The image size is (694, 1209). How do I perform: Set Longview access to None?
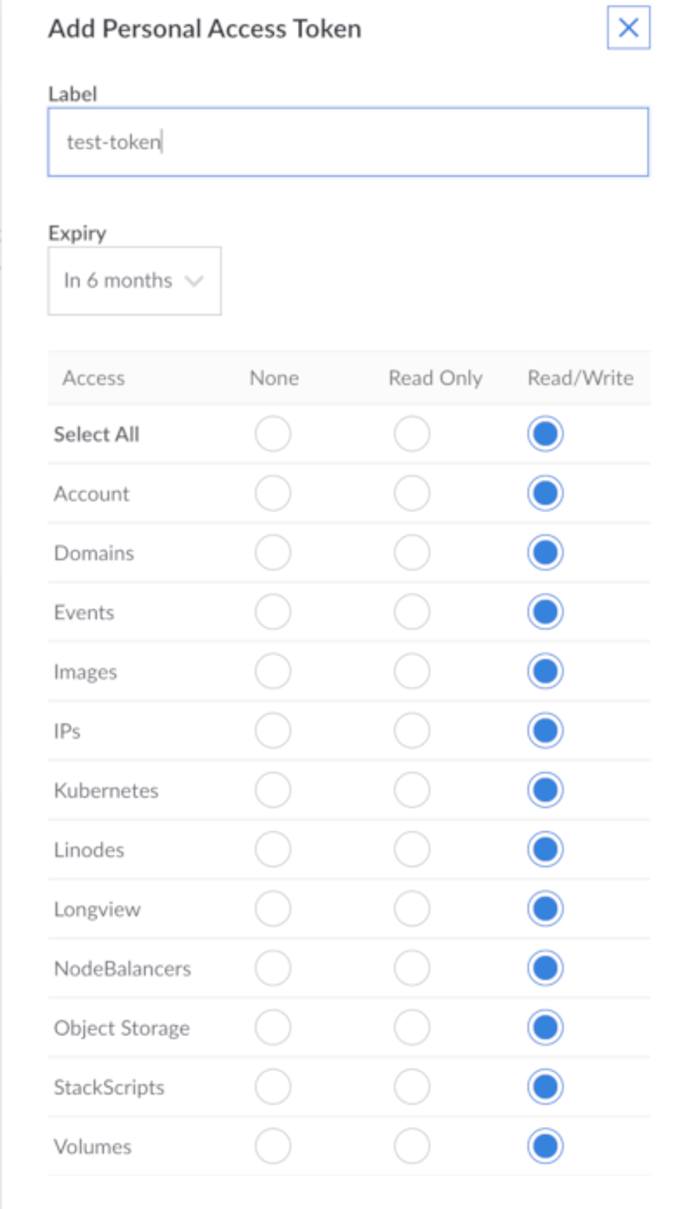[x=272, y=908]
